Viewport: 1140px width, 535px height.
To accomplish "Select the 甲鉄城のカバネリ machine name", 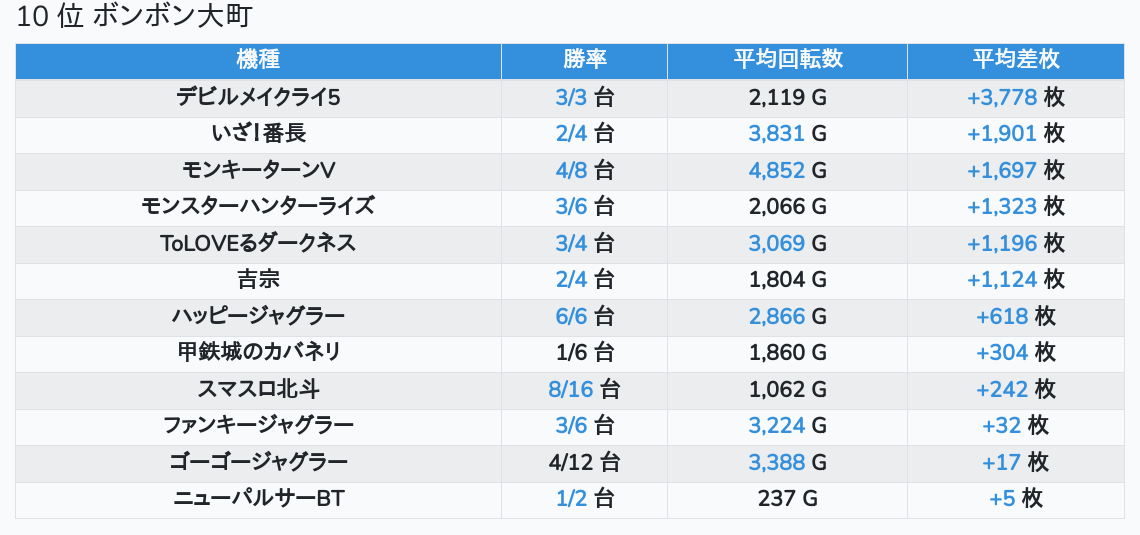I will [x=258, y=353].
